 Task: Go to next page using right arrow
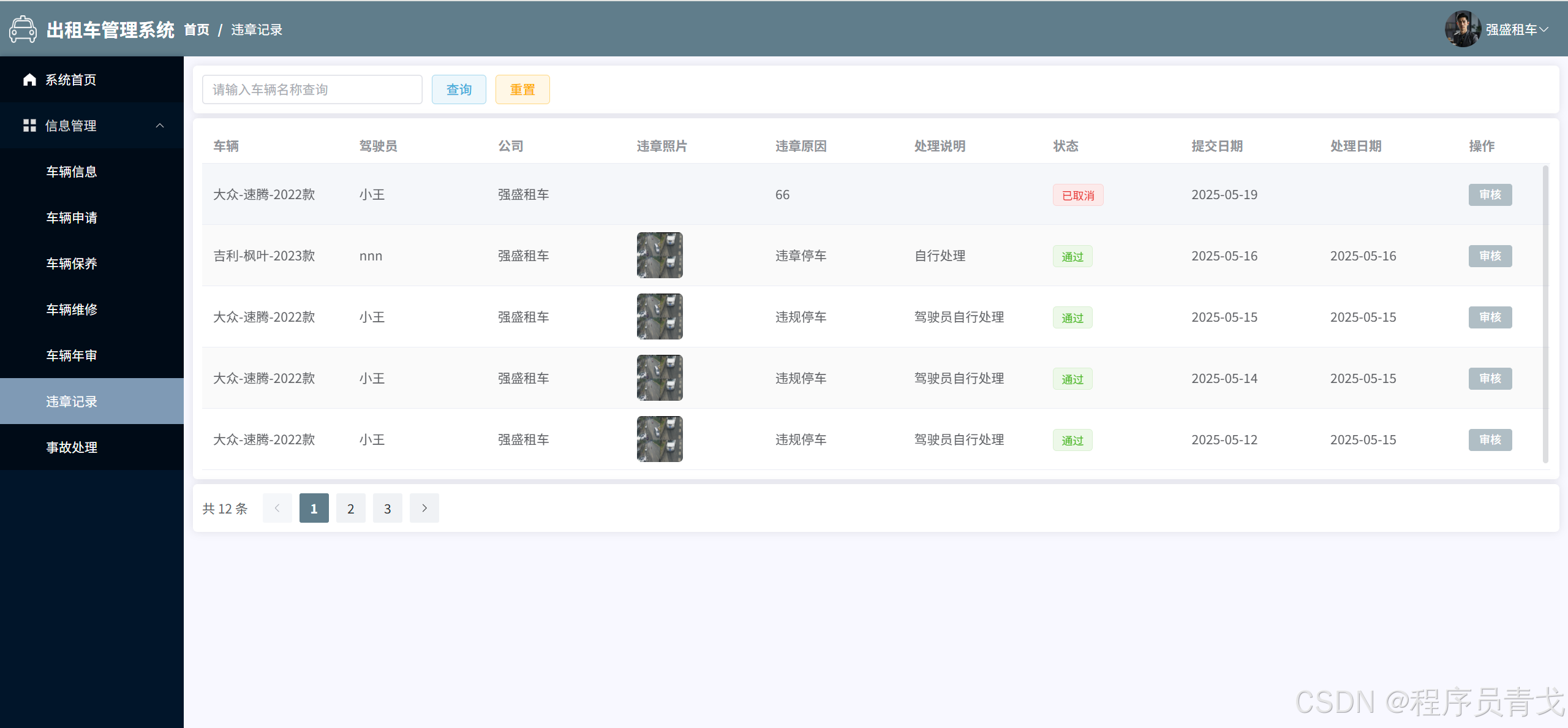tap(424, 508)
